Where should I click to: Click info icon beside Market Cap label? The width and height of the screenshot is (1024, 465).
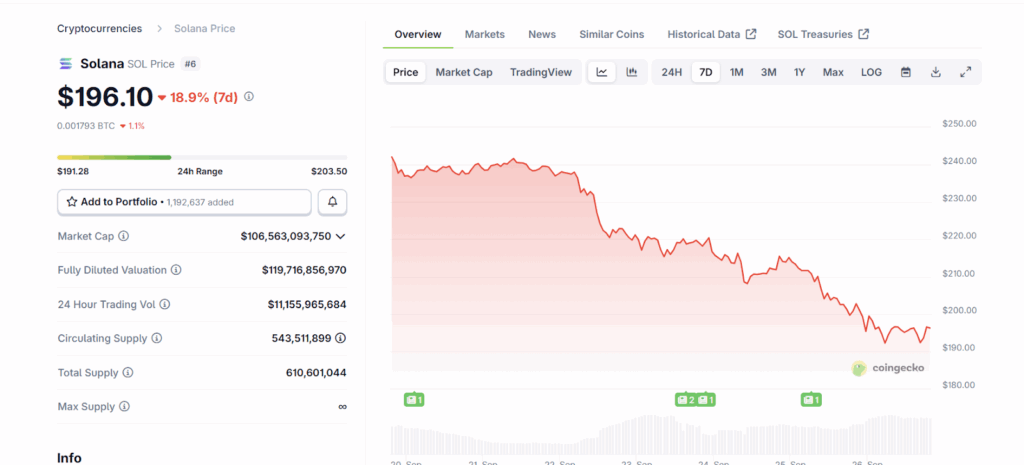coord(124,236)
